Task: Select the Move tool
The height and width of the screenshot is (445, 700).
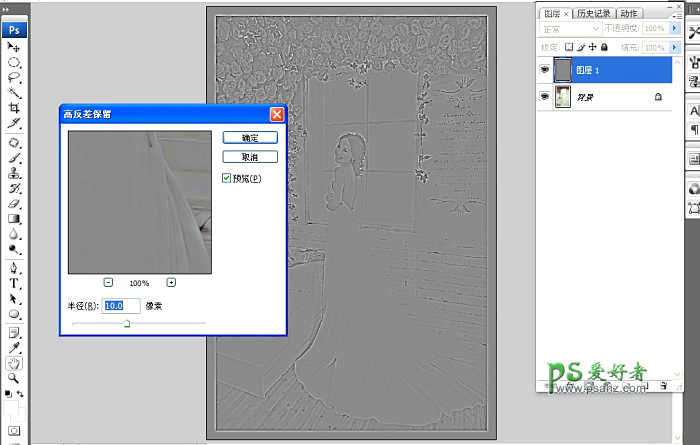Action: tap(15, 46)
